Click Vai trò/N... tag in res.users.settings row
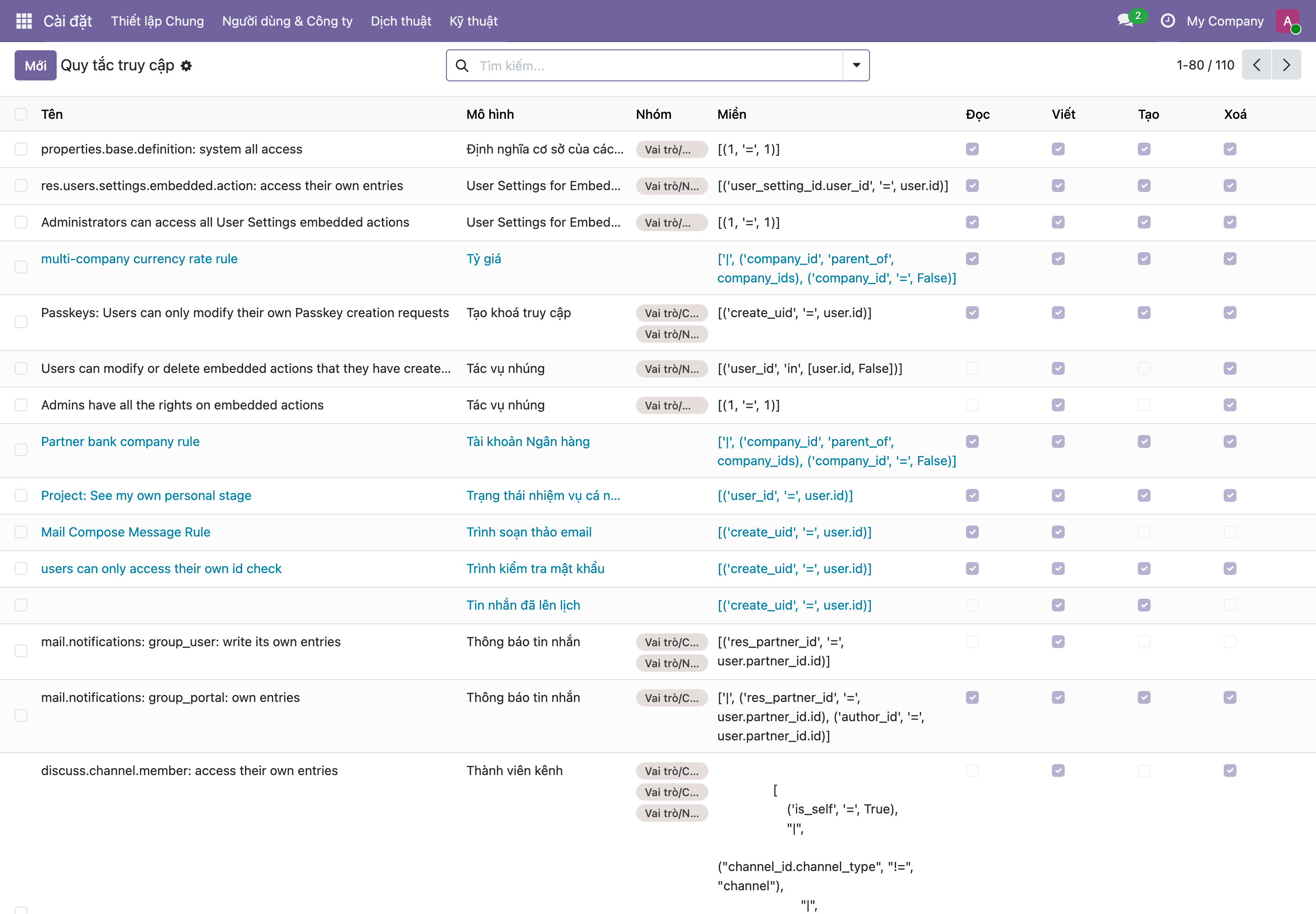The height and width of the screenshot is (914, 1316). pyautogui.click(x=672, y=186)
